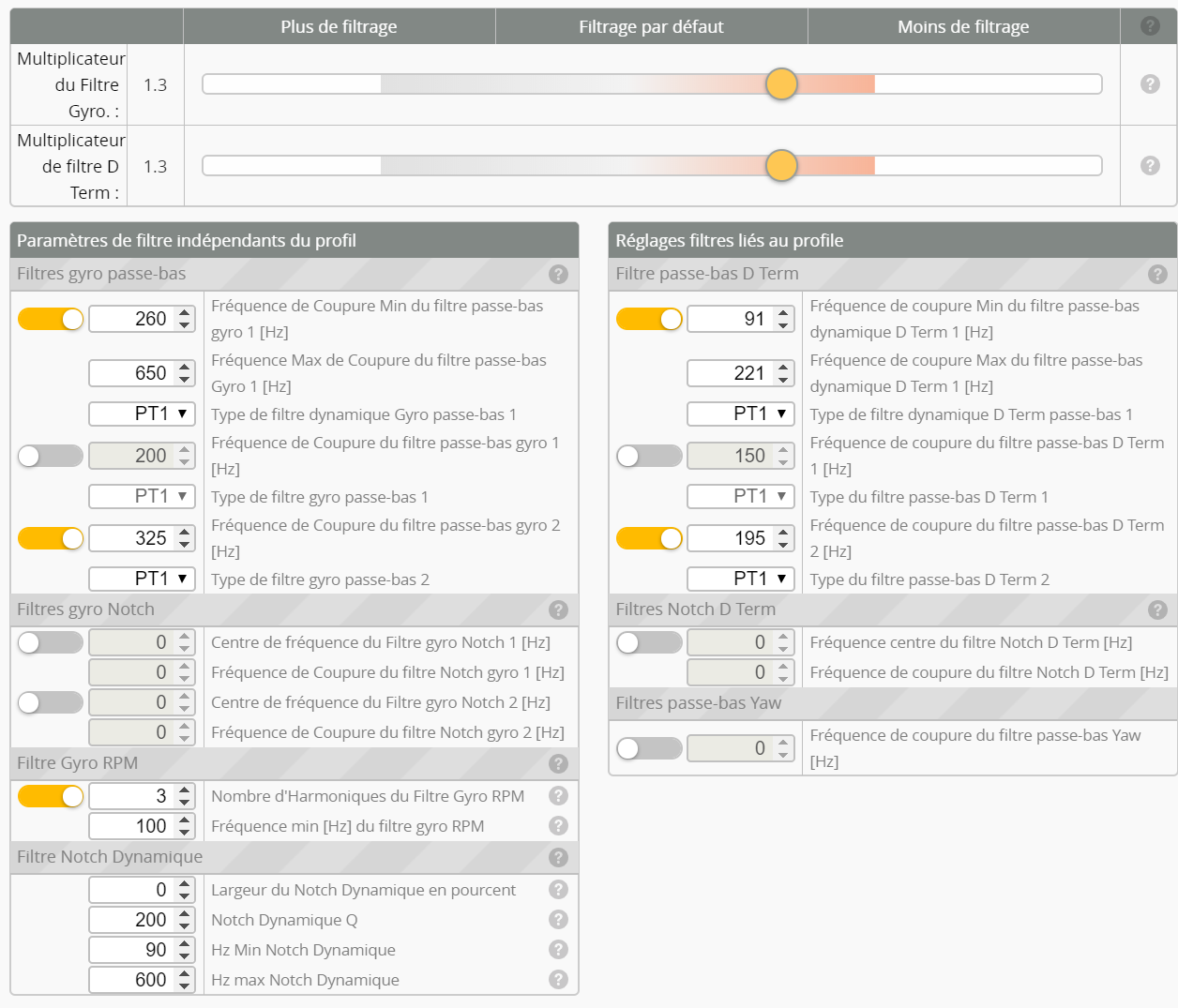Image resolution: width=1178 pixels, height=1008 pixels.
Task: Click help next to 'Nombre d'Harmoniques du Filtre Gyro RPM'
Action: (x=558, y=795)
